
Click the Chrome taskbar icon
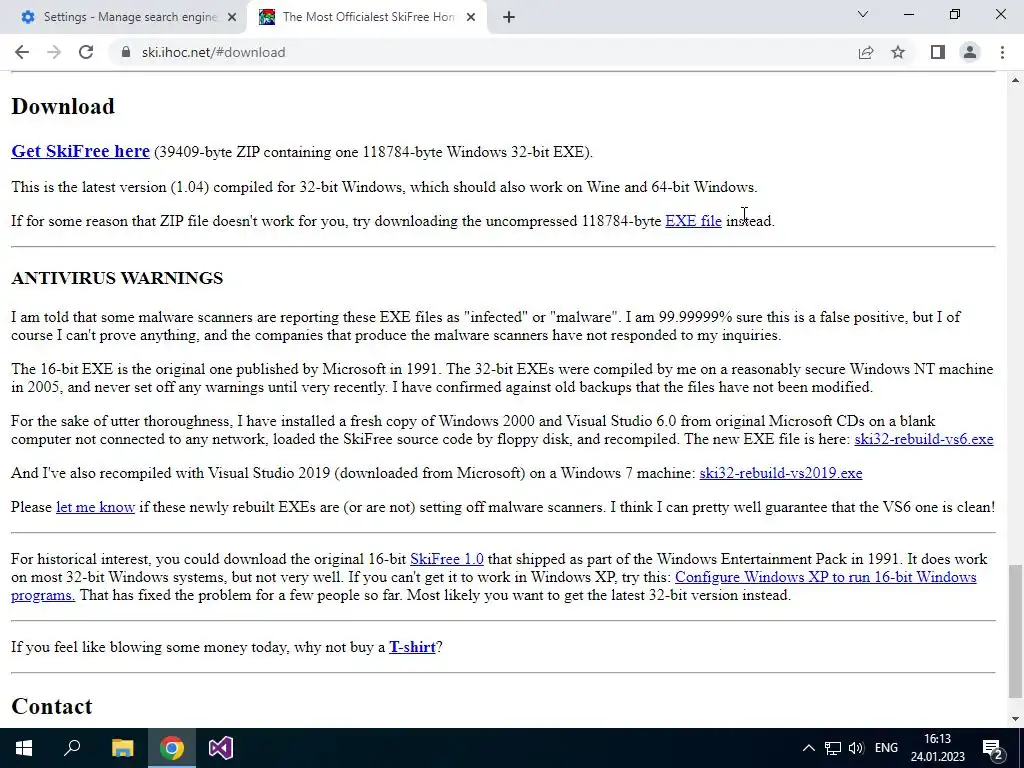172,748
